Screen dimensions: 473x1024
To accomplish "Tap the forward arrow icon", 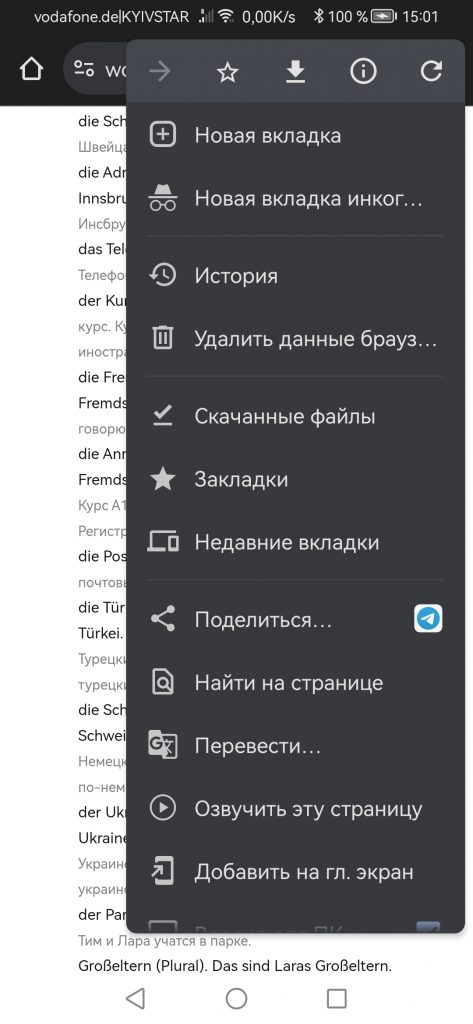I will 159,71.
